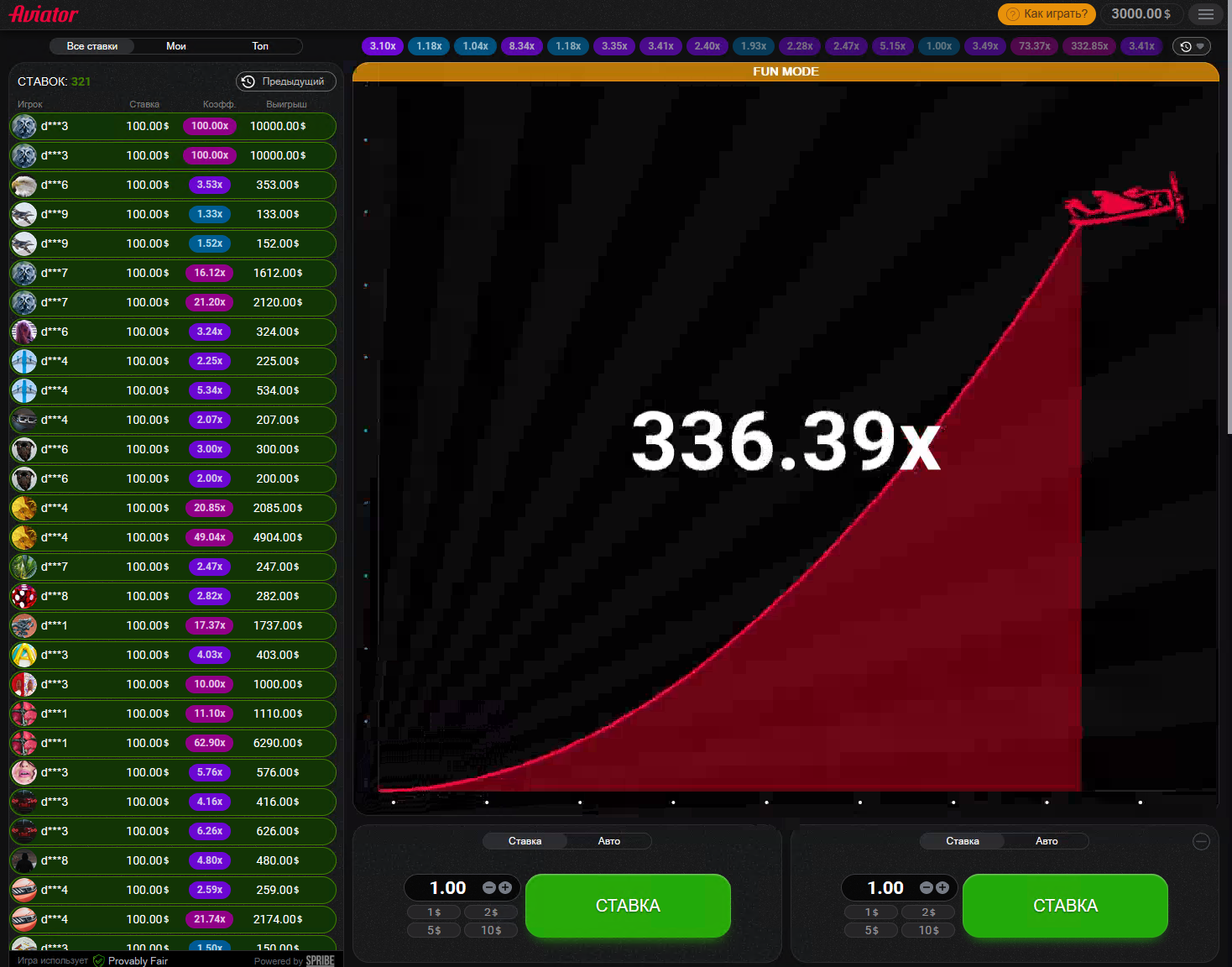Click the Предыдущий round button
This screenshot has height=967, width=1232.
click(x=286, y=81)
